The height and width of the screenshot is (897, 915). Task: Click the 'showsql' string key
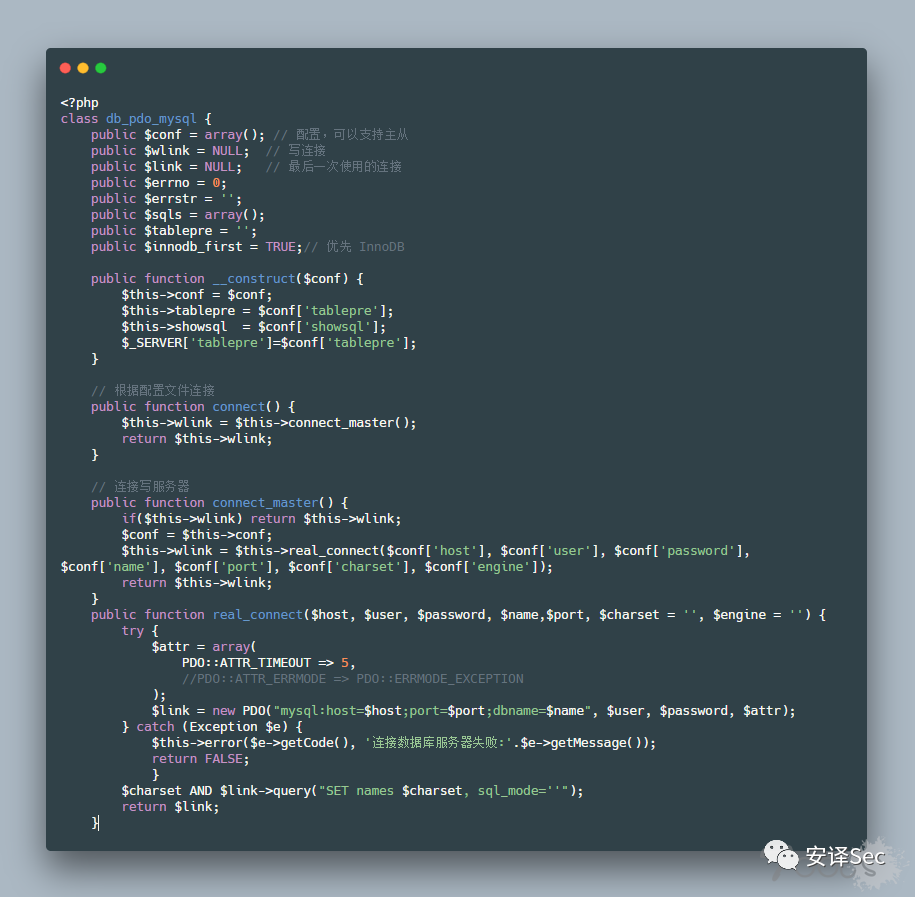click(x=338, y=327)
